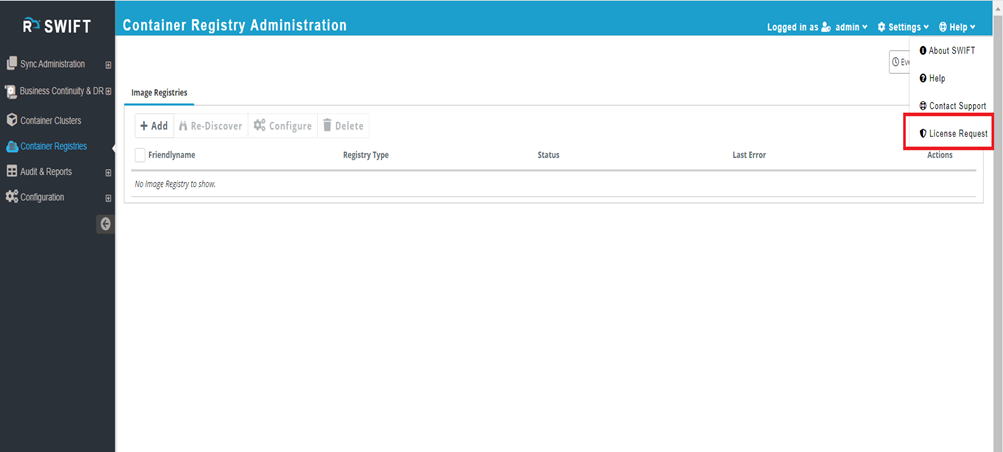The image size is (1003, 452).
Task: Open the admin user dropdown
Action: pos(844,27)
